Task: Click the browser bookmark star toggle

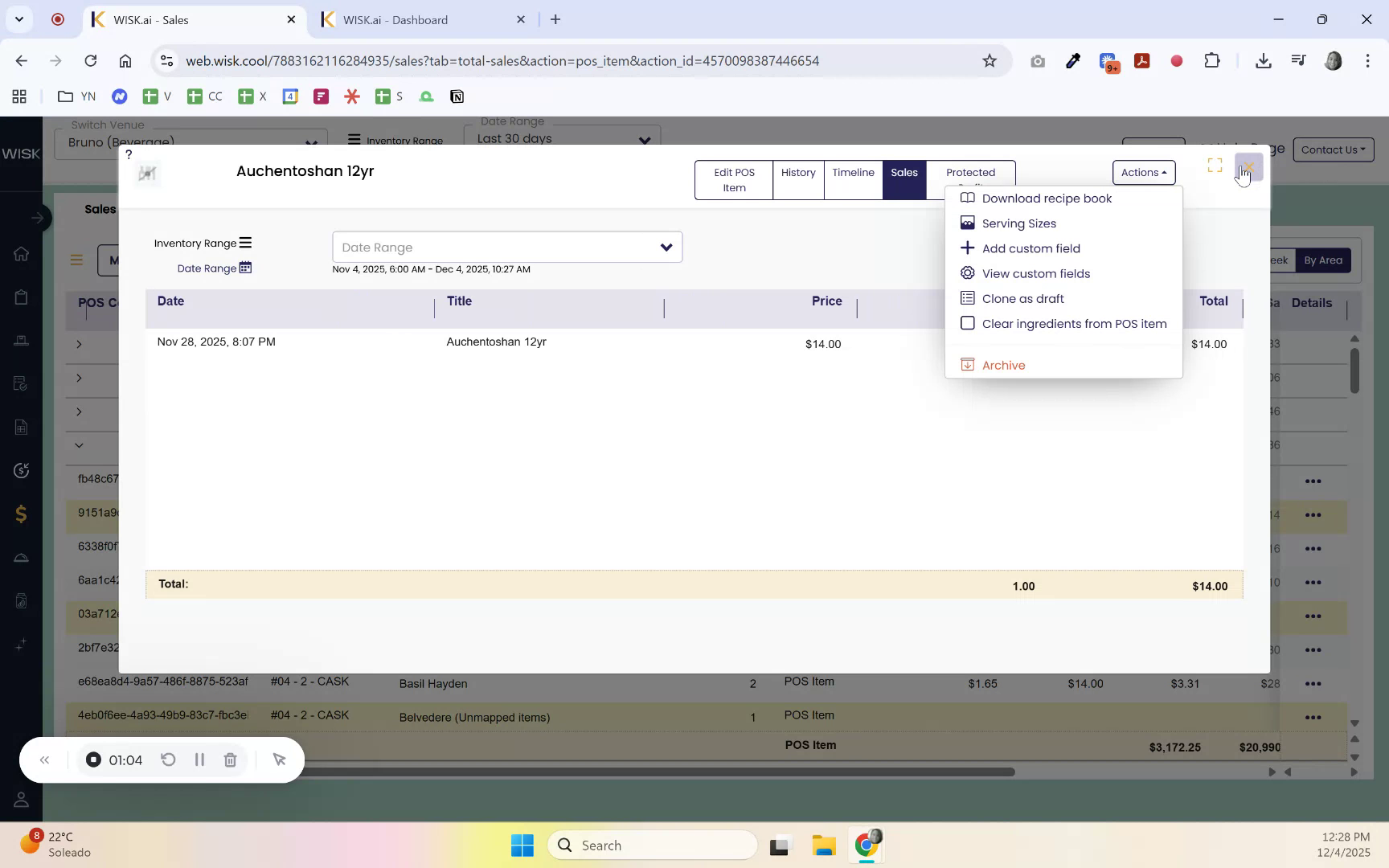Action: (990, 60)
